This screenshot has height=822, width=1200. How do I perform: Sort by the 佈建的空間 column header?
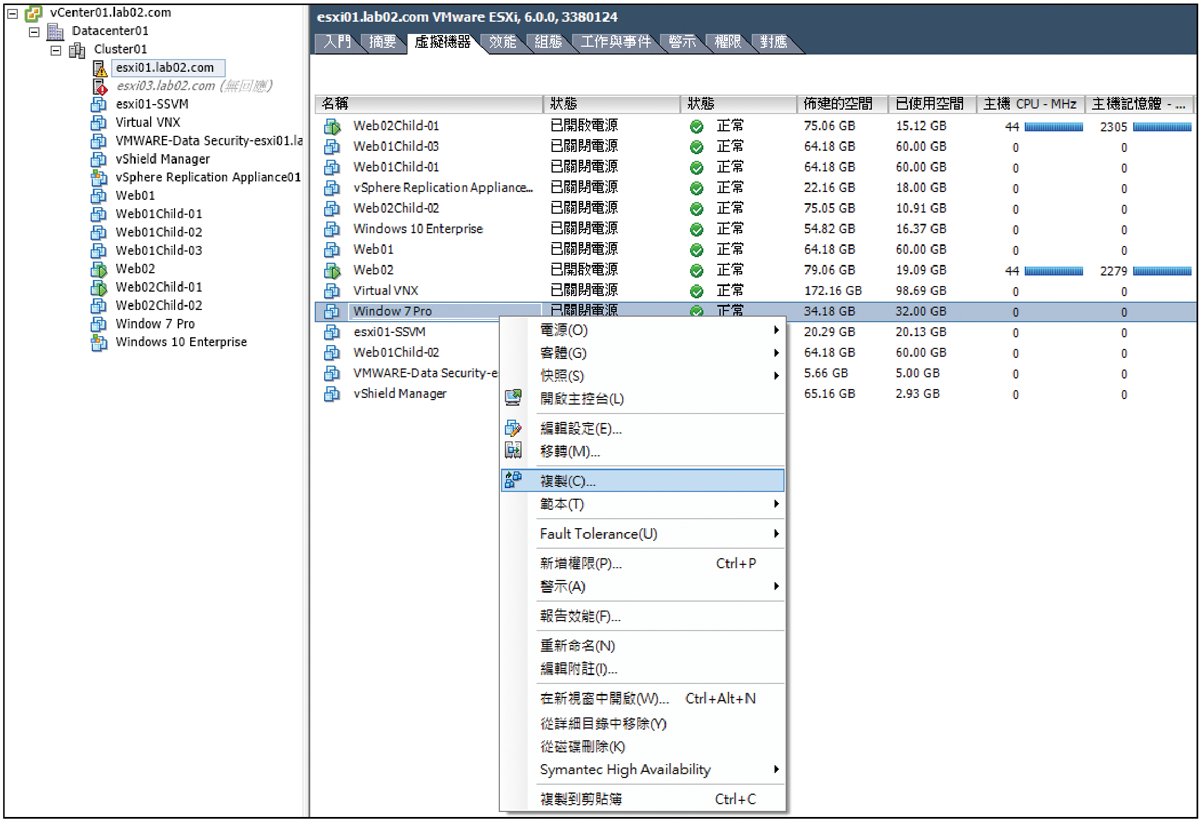tap(842, 104)
